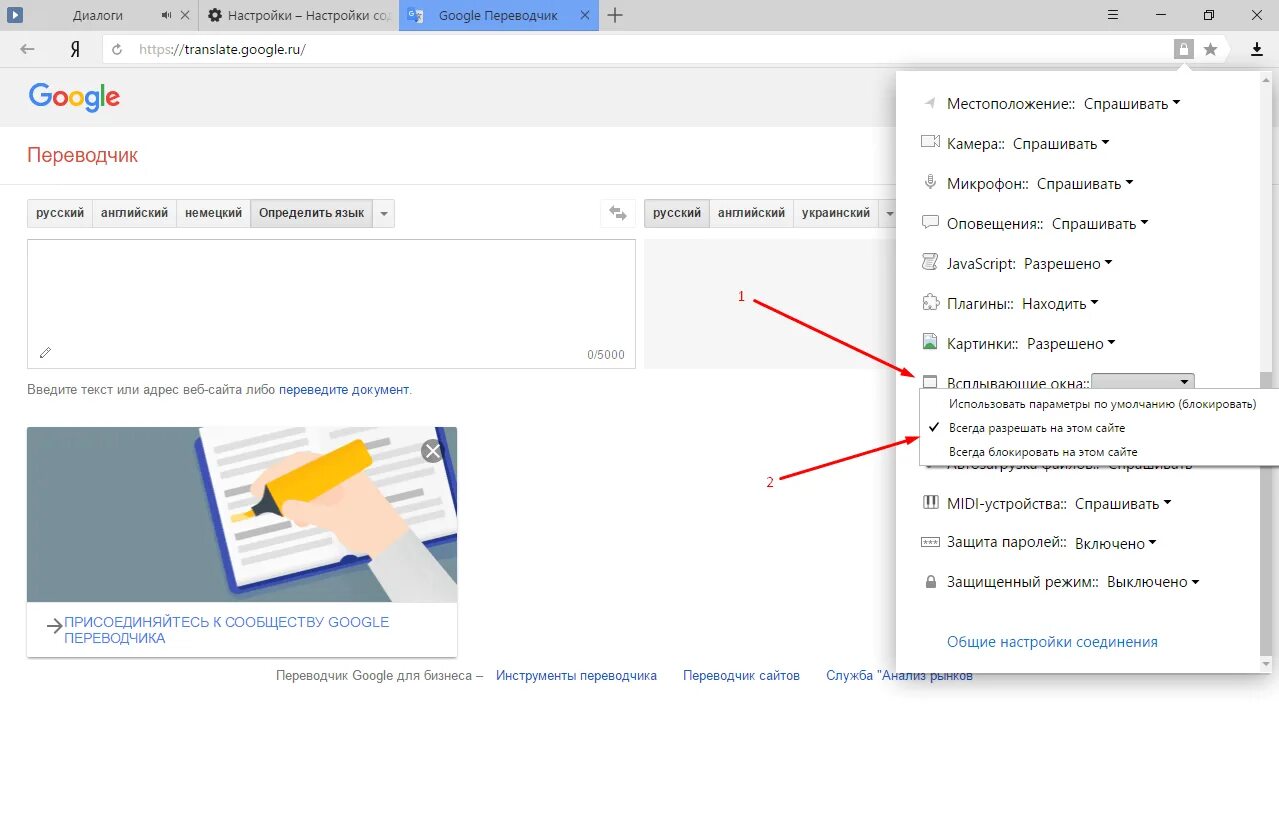
Task: Select target language украинский
Action: tap(836, 213)
